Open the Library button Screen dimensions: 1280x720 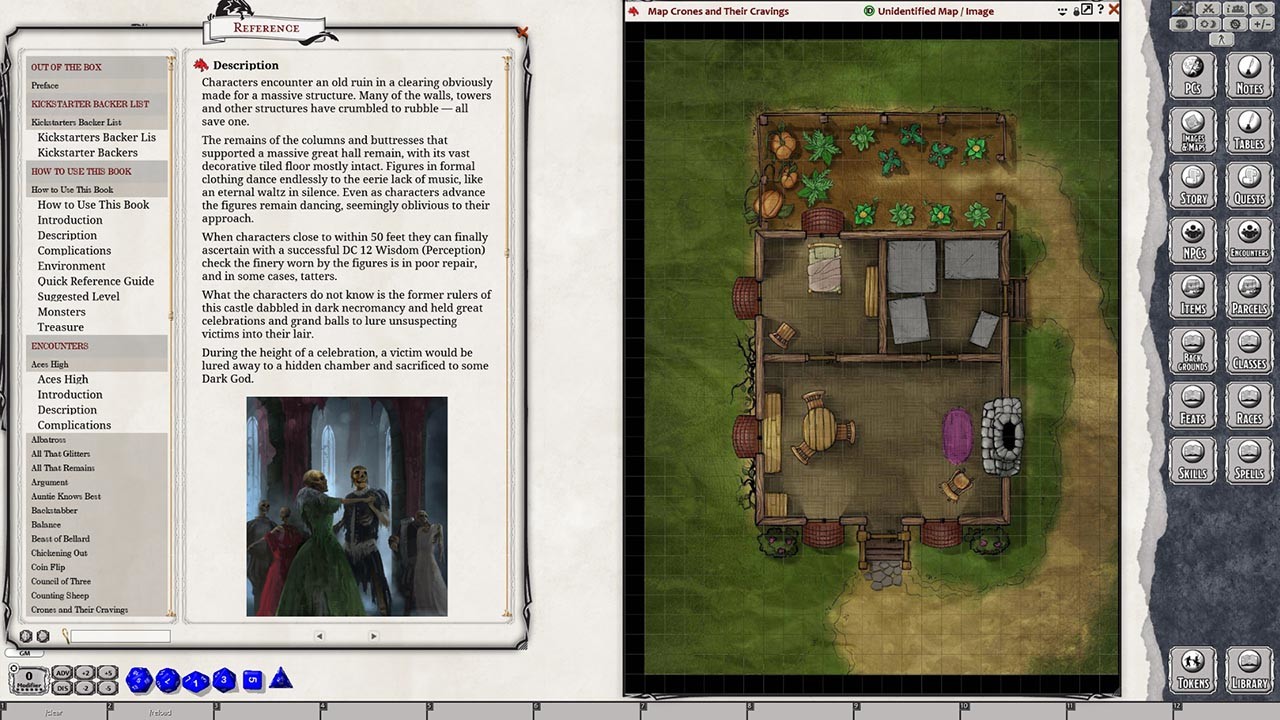click(x=1249, y=670)
